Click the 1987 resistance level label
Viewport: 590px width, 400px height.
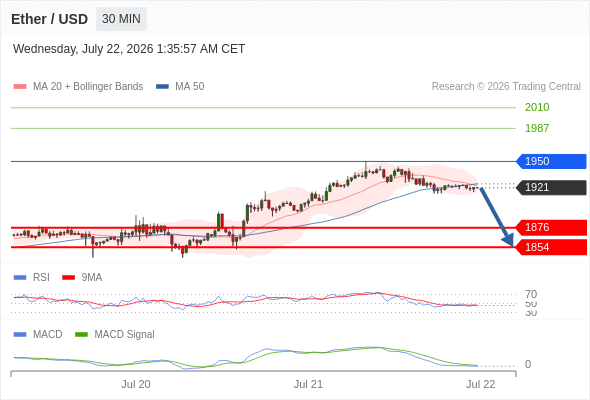[537, 128]
